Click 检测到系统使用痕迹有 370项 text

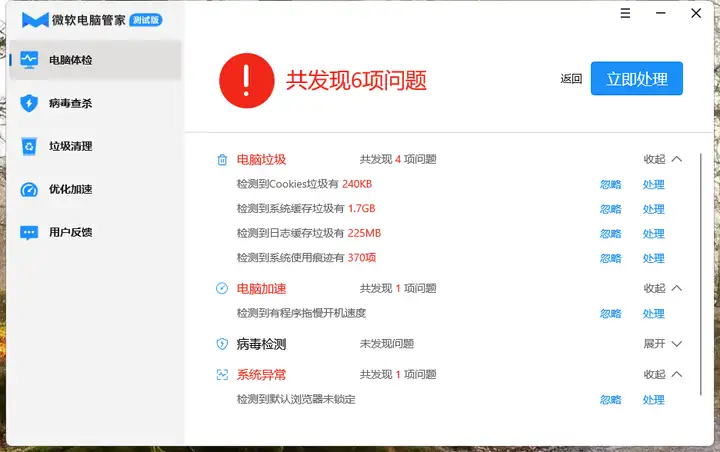coord(306,258)
